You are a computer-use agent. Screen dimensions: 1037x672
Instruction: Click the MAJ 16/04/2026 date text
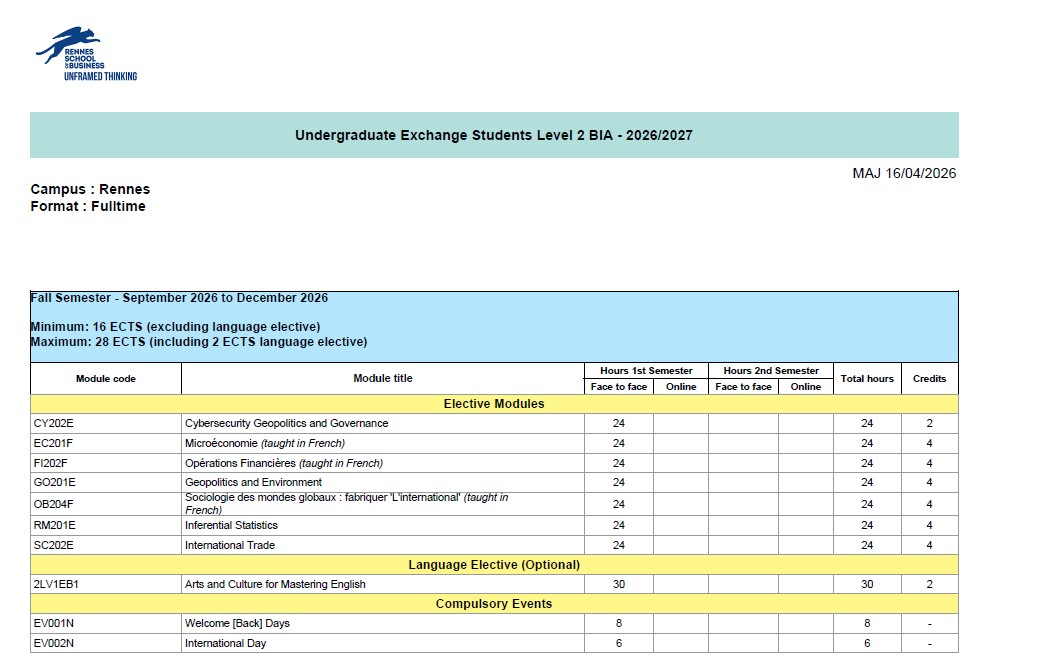(x=904, y=173)
